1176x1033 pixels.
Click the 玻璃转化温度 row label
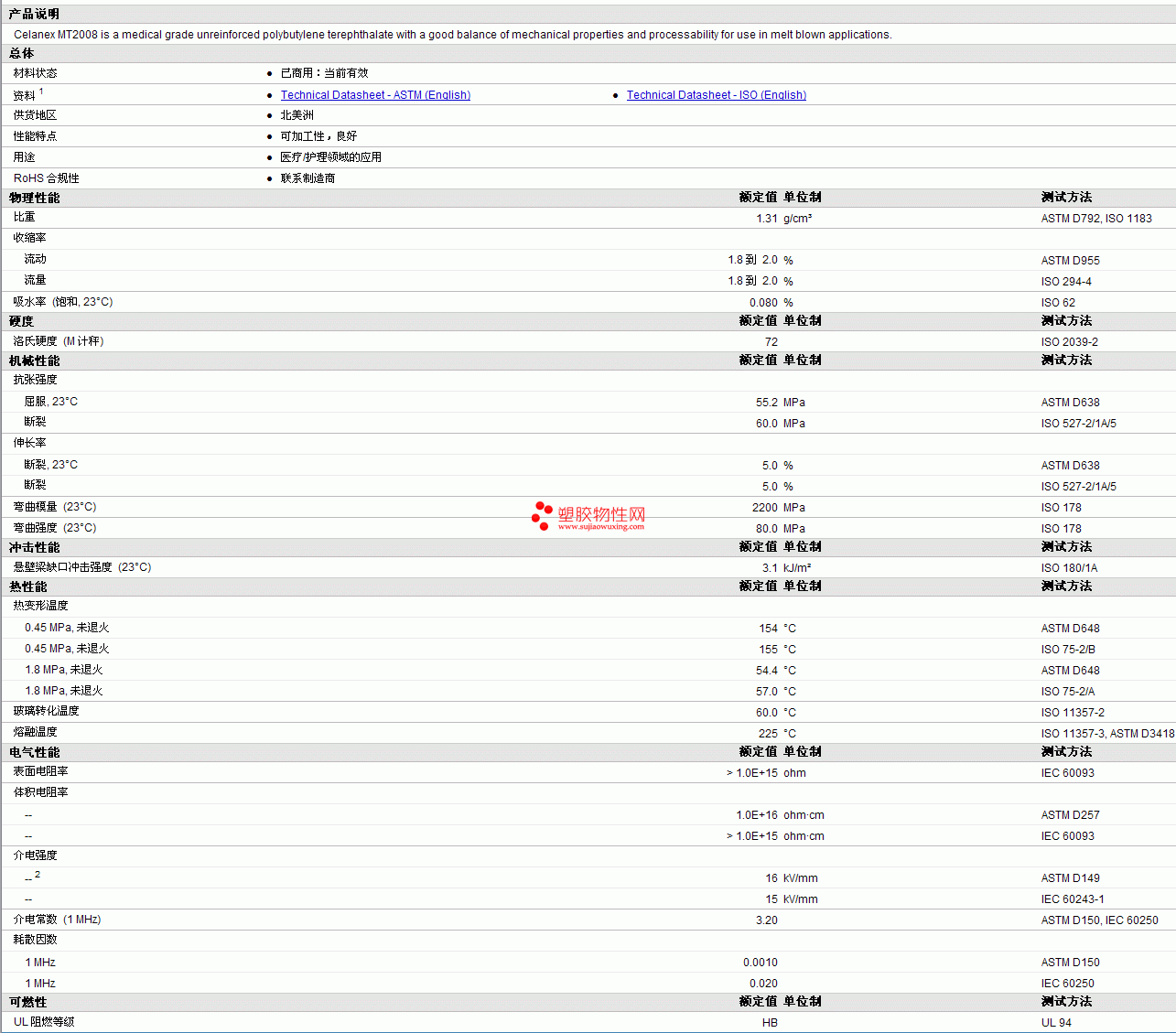(46, 711)
